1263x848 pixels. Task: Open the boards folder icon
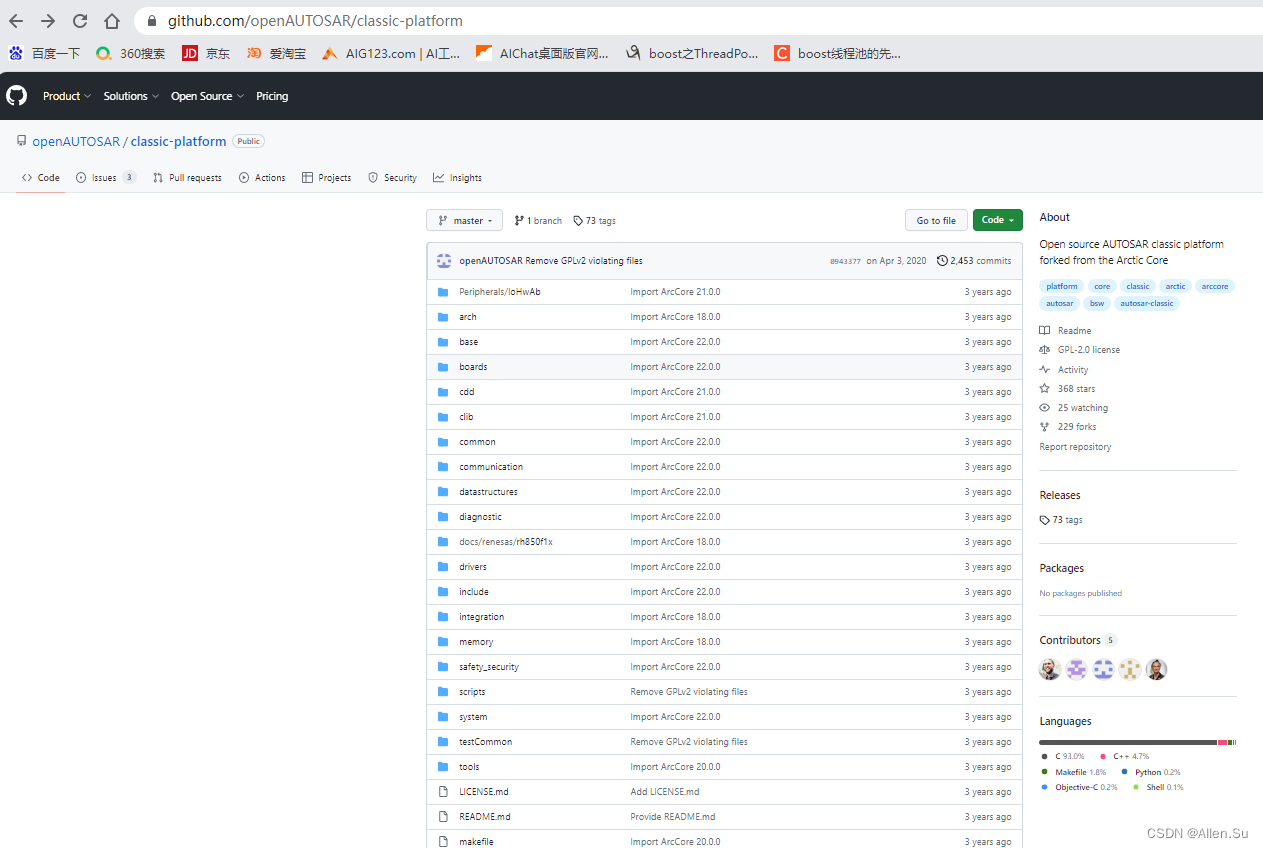[x=443, y=367]
